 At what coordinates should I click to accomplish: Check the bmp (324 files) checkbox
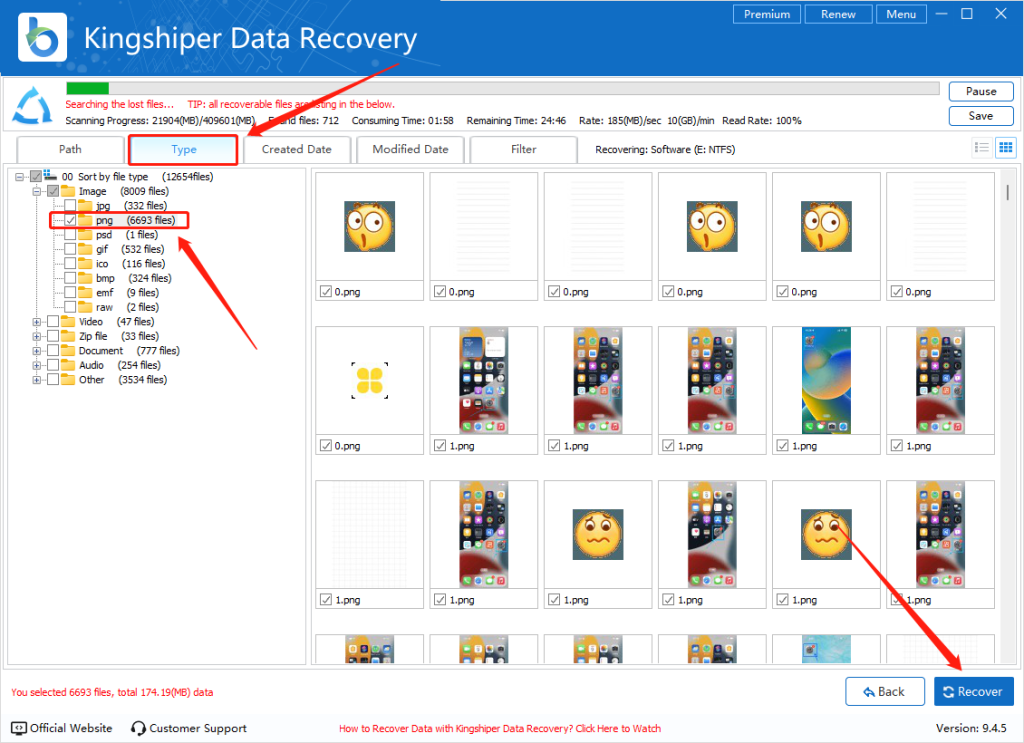pyautogui.click(x=70, y=278)
